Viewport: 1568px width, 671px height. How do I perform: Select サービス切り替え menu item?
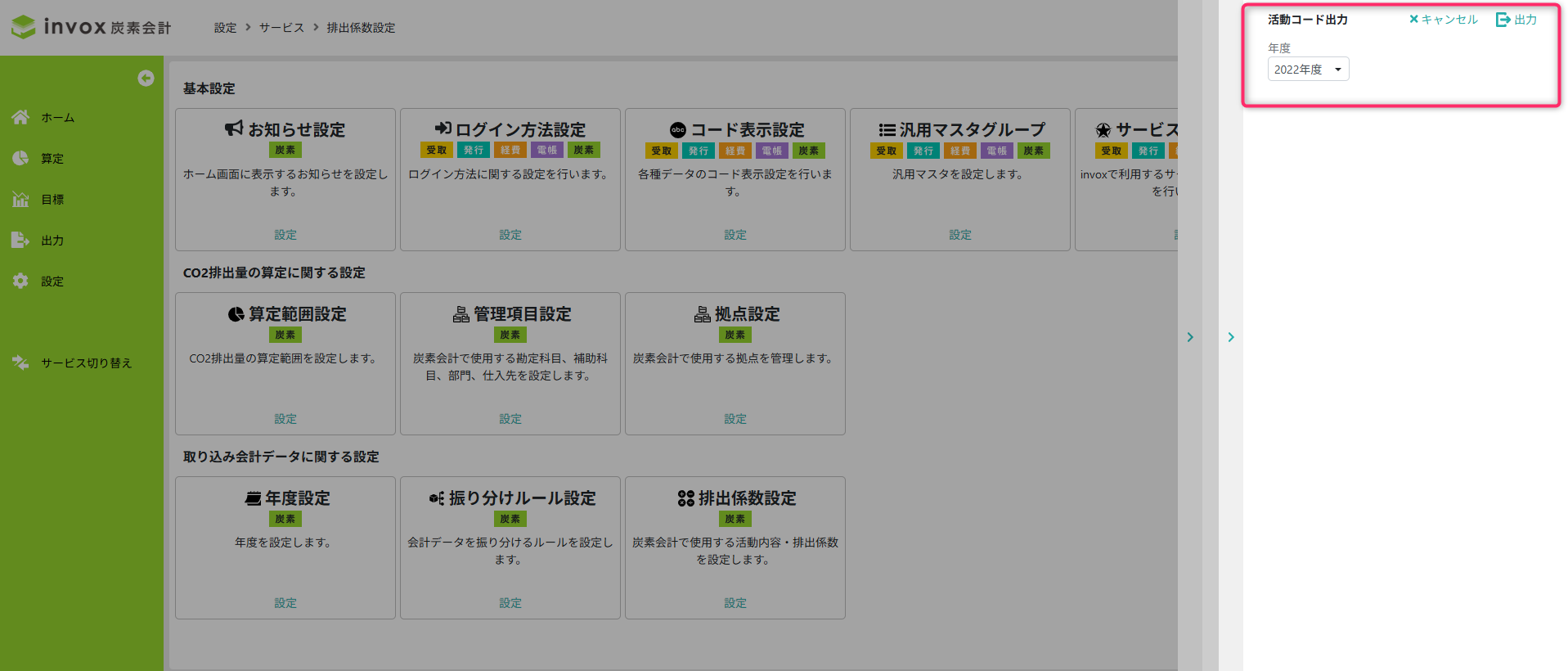[x=87, y=363]
